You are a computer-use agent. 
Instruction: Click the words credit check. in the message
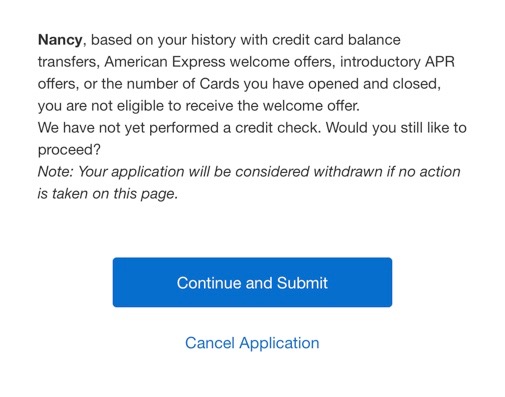point(278,128)
